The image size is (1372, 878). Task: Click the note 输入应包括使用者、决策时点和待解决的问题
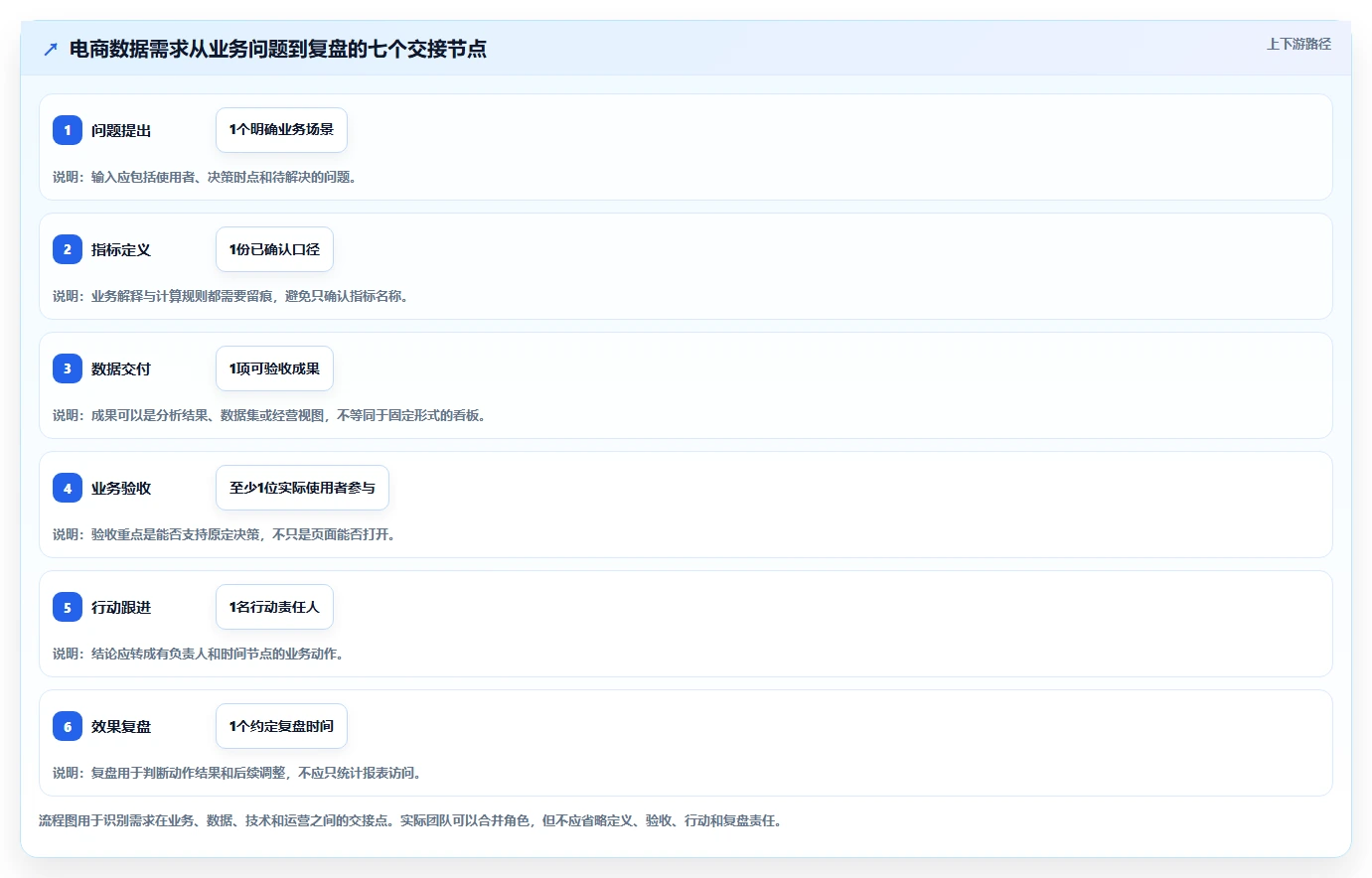[205, 177]
